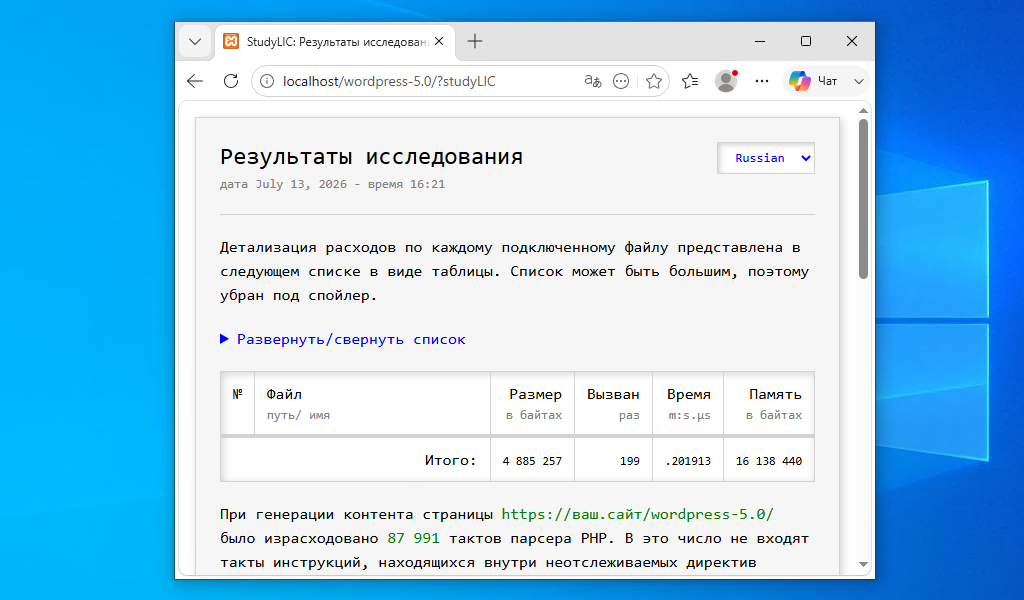Open the Copilot Чат button

[814, 81]
